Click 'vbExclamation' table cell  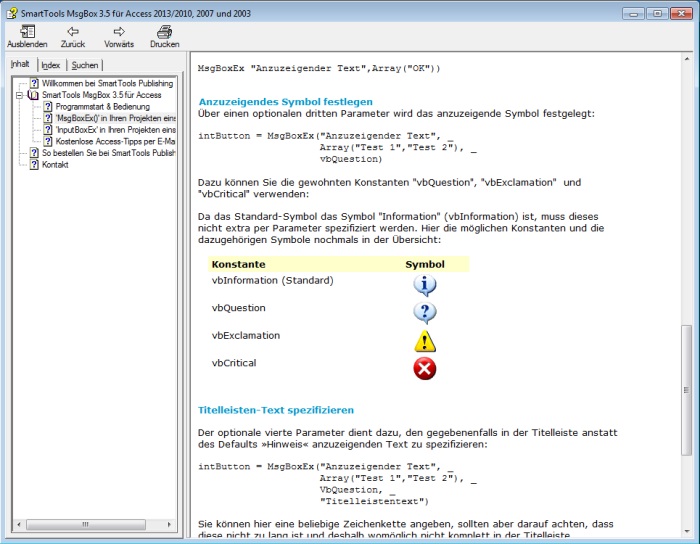[246, 336]
